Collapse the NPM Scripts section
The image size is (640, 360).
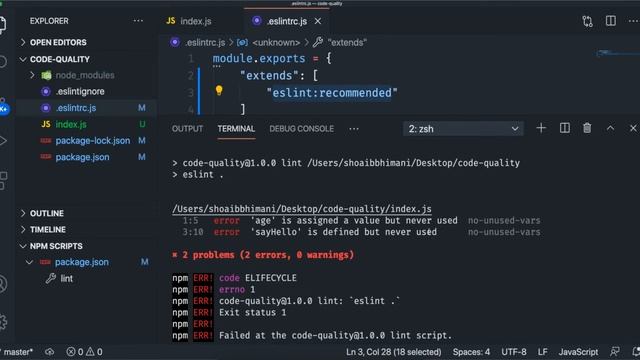click(56, 246)
